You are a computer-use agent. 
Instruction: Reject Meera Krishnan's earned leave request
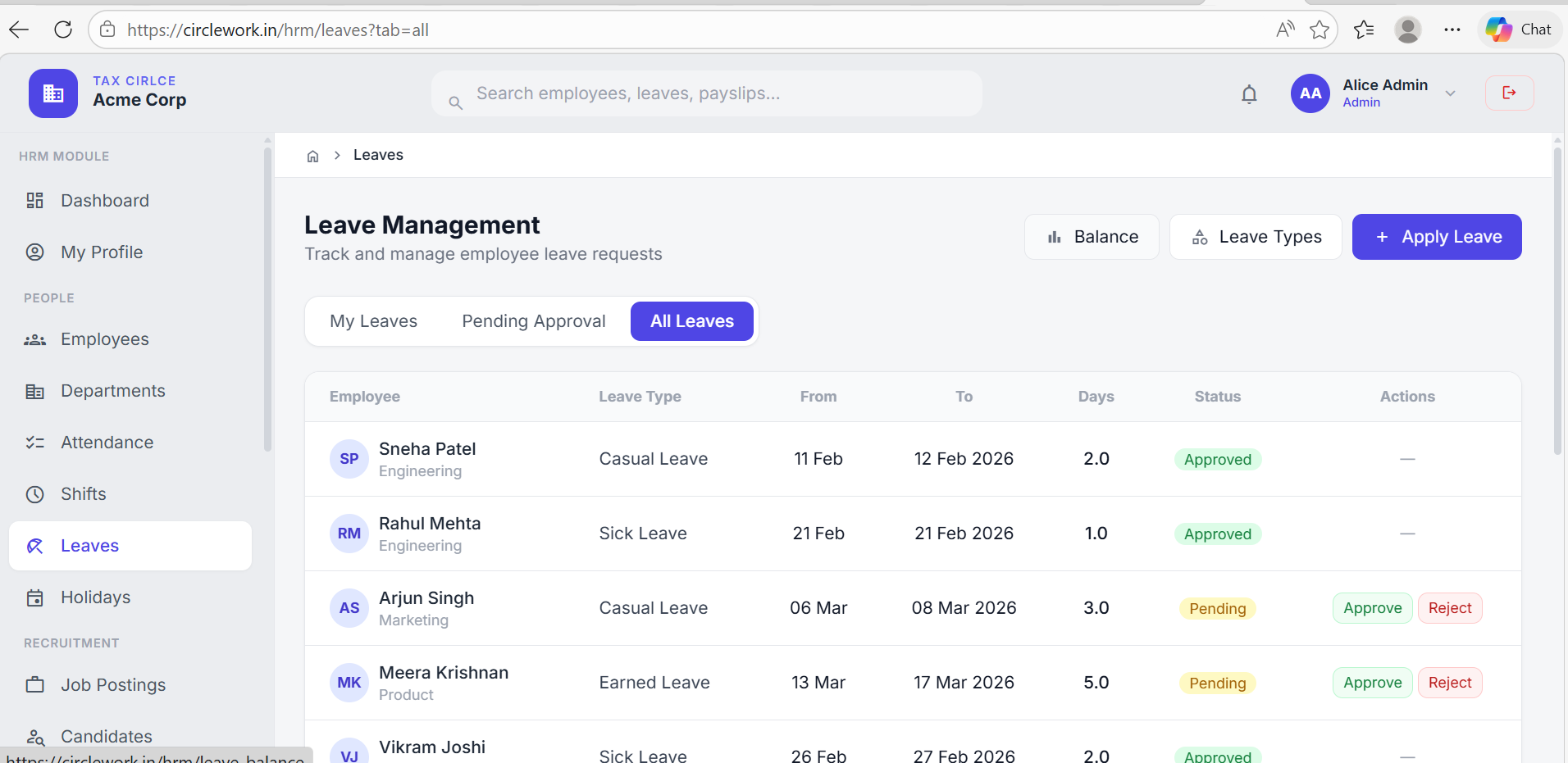tap(1450, 682)
